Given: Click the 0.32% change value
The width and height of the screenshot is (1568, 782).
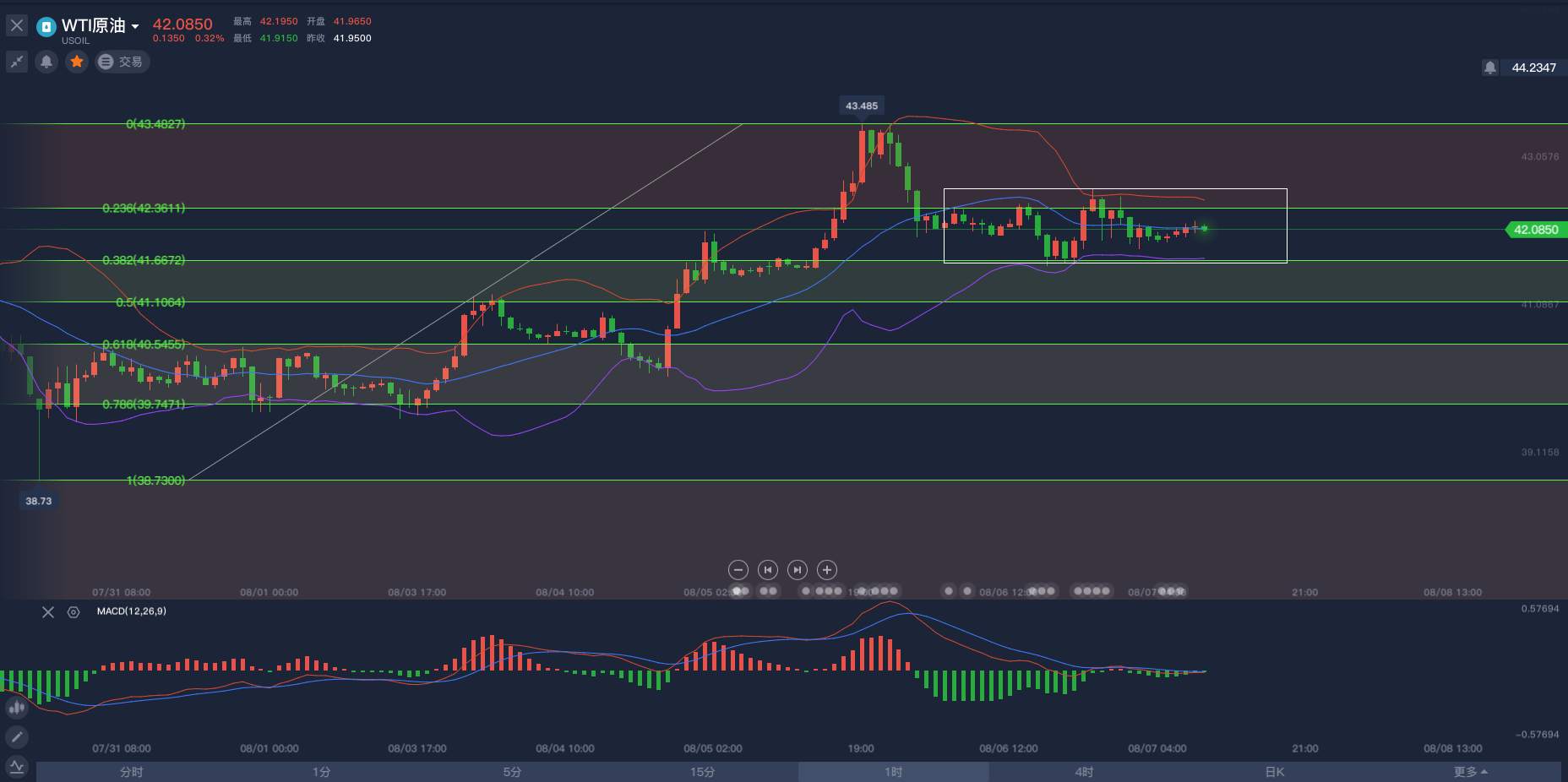Looking at the screenshot, I should [x=210, y=39].
